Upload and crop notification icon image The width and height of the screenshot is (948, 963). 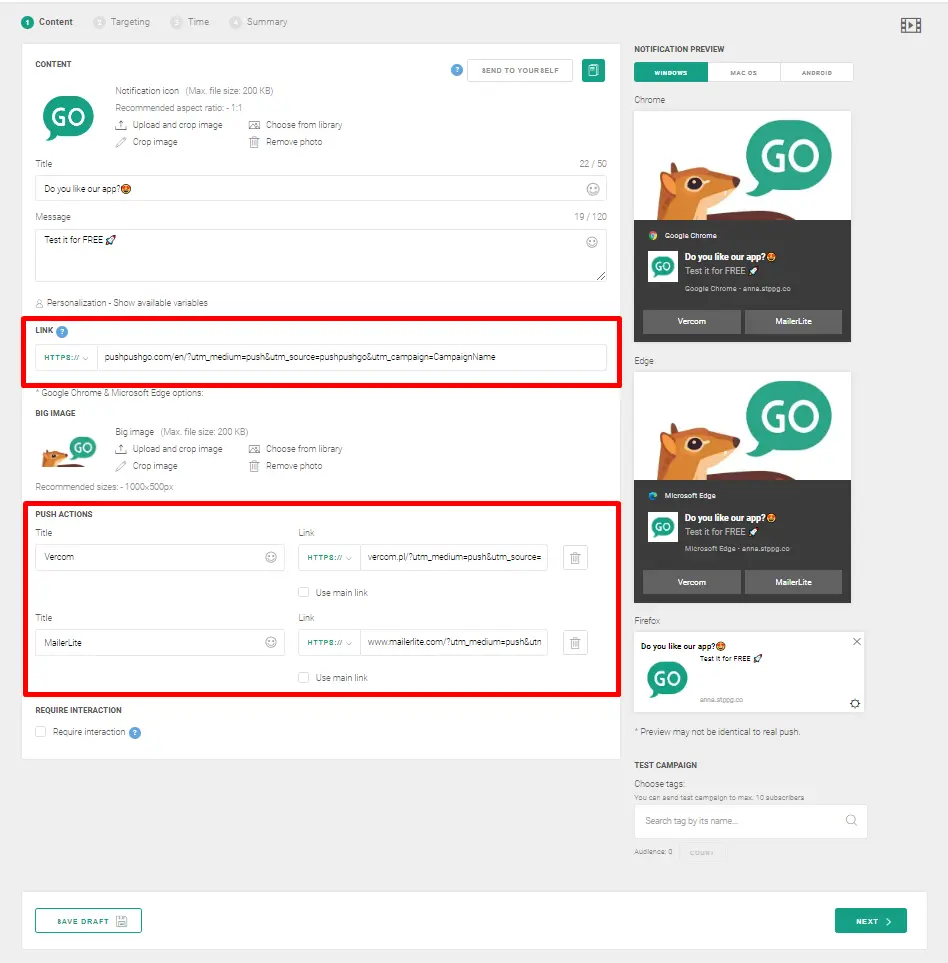[169, 125]
